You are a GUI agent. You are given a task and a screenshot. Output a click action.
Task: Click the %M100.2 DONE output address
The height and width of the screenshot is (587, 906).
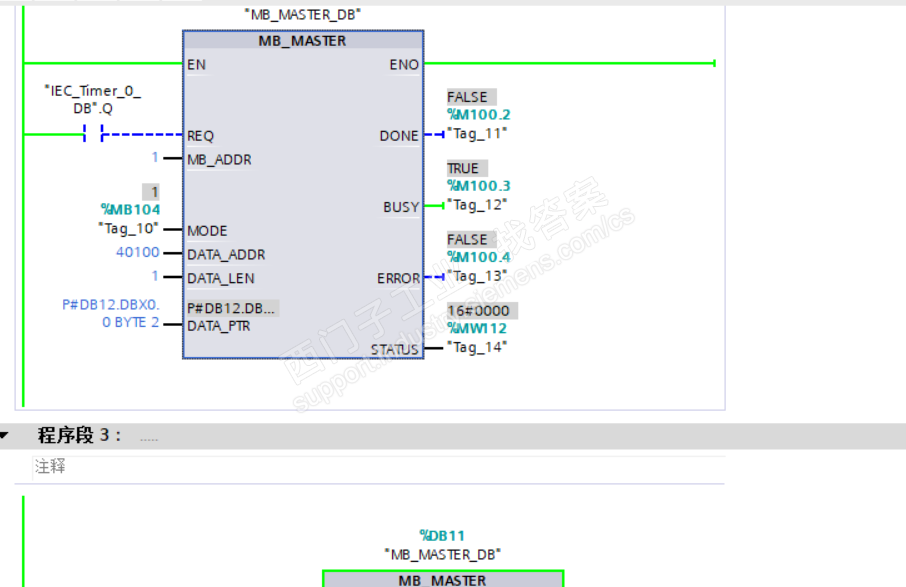pos(479,115)
